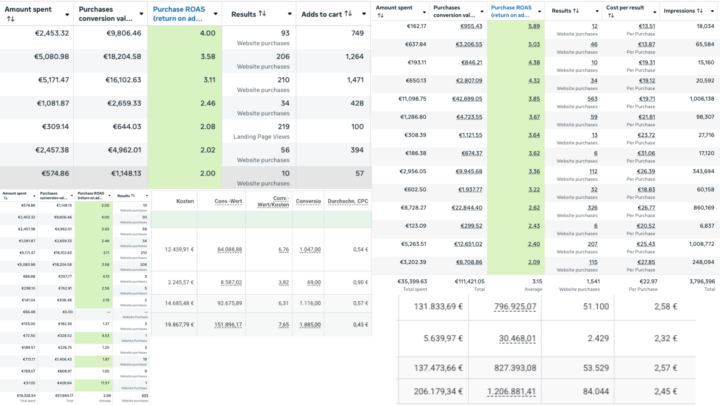This screenshot has width=720, height=405.
Task: Select the 2,58 € cell
Action: [x=665, y=306]
